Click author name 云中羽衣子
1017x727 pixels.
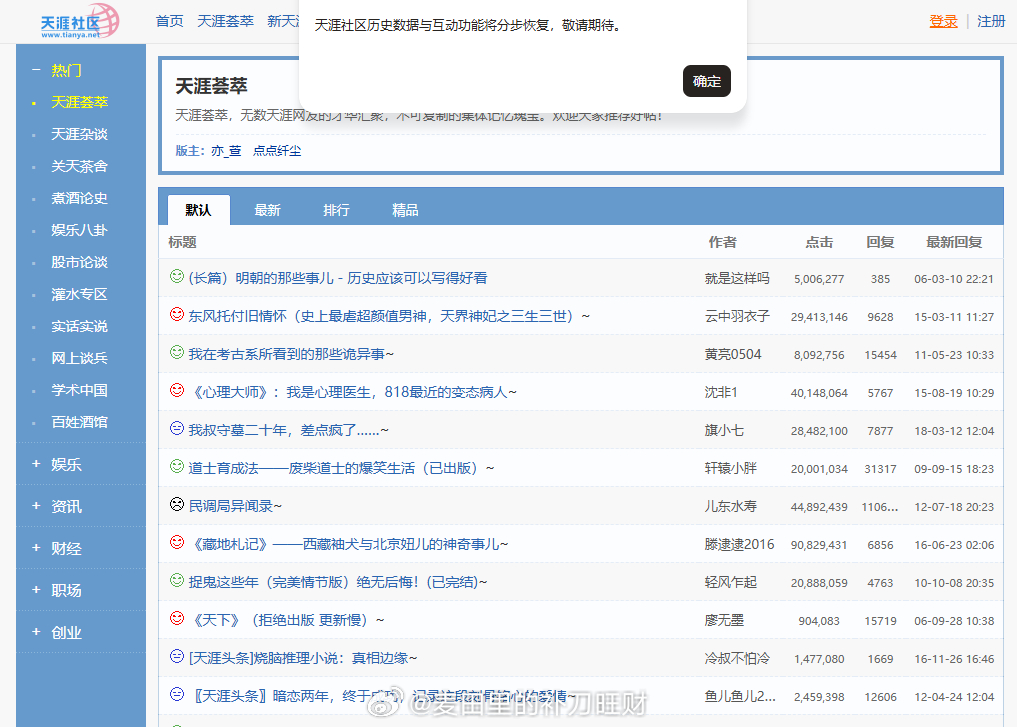(x=737, y=316)
